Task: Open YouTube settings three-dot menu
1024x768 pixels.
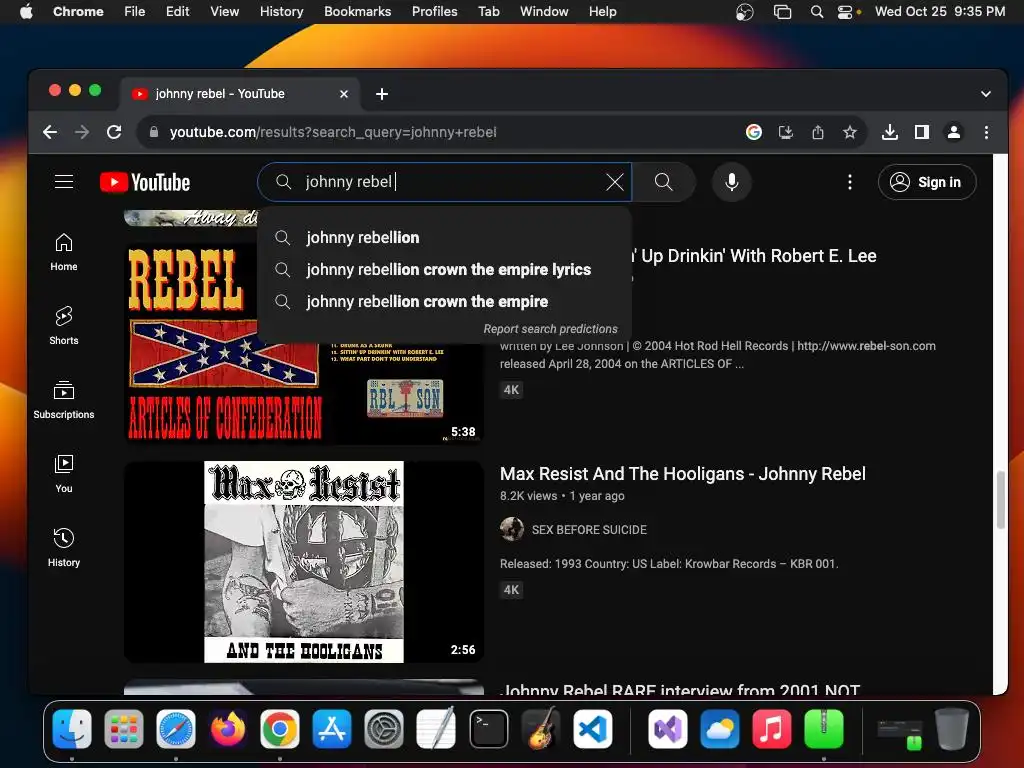Action: (850, 182)
